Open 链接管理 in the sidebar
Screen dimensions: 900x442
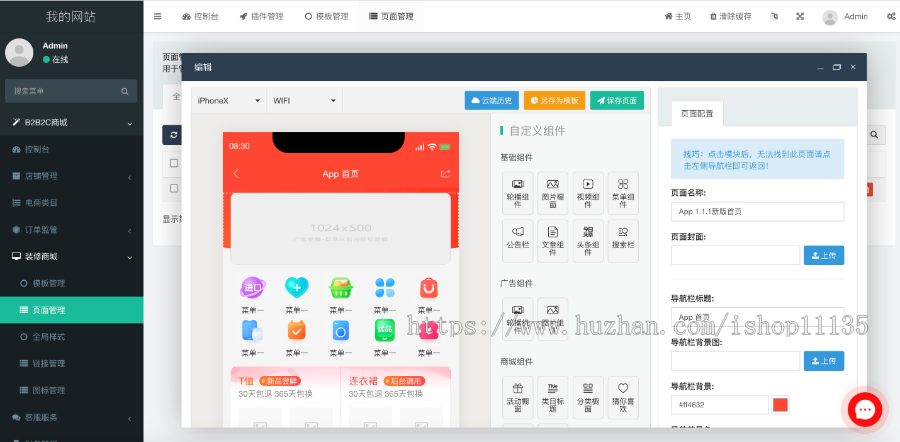click(72, 363)
